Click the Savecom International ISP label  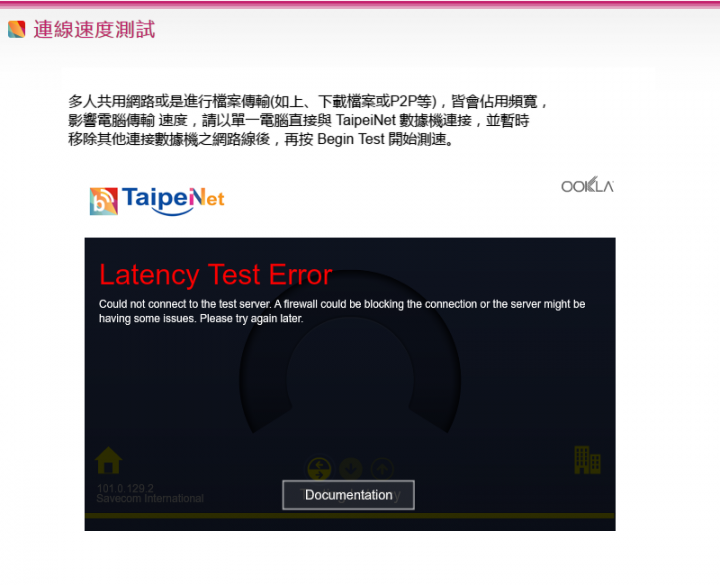(x=150, y=498)
